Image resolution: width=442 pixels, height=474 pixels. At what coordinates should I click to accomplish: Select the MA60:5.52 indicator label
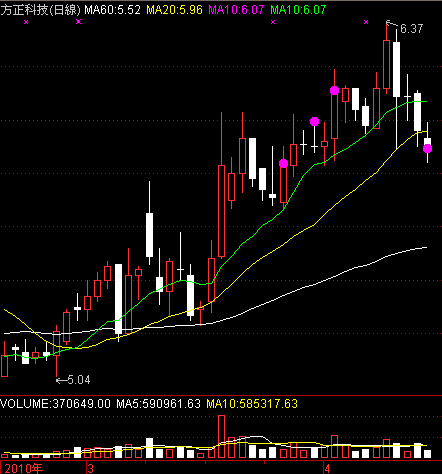click(x=112, y=10)
